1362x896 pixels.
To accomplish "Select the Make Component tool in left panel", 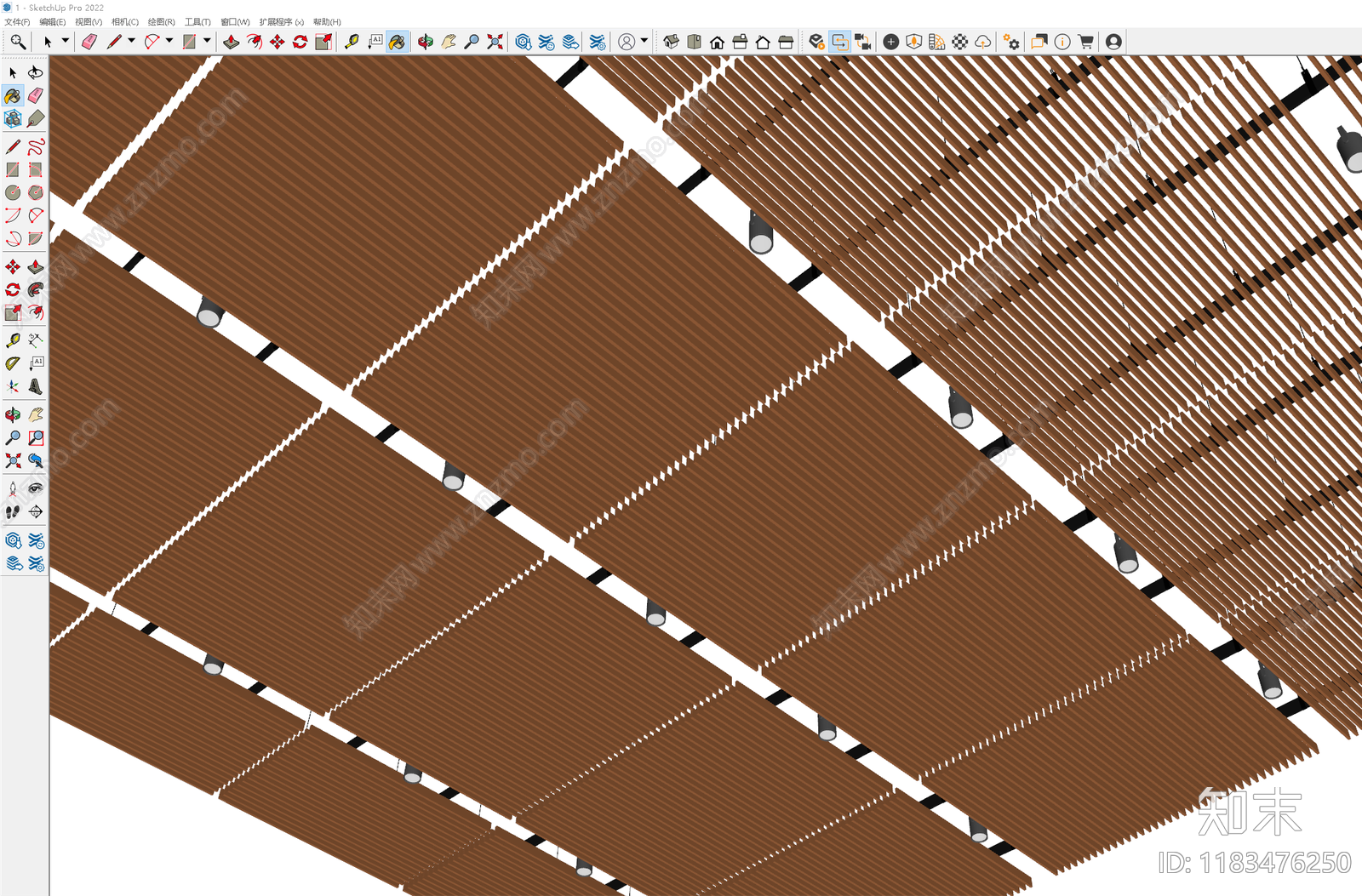I will 13,118.
